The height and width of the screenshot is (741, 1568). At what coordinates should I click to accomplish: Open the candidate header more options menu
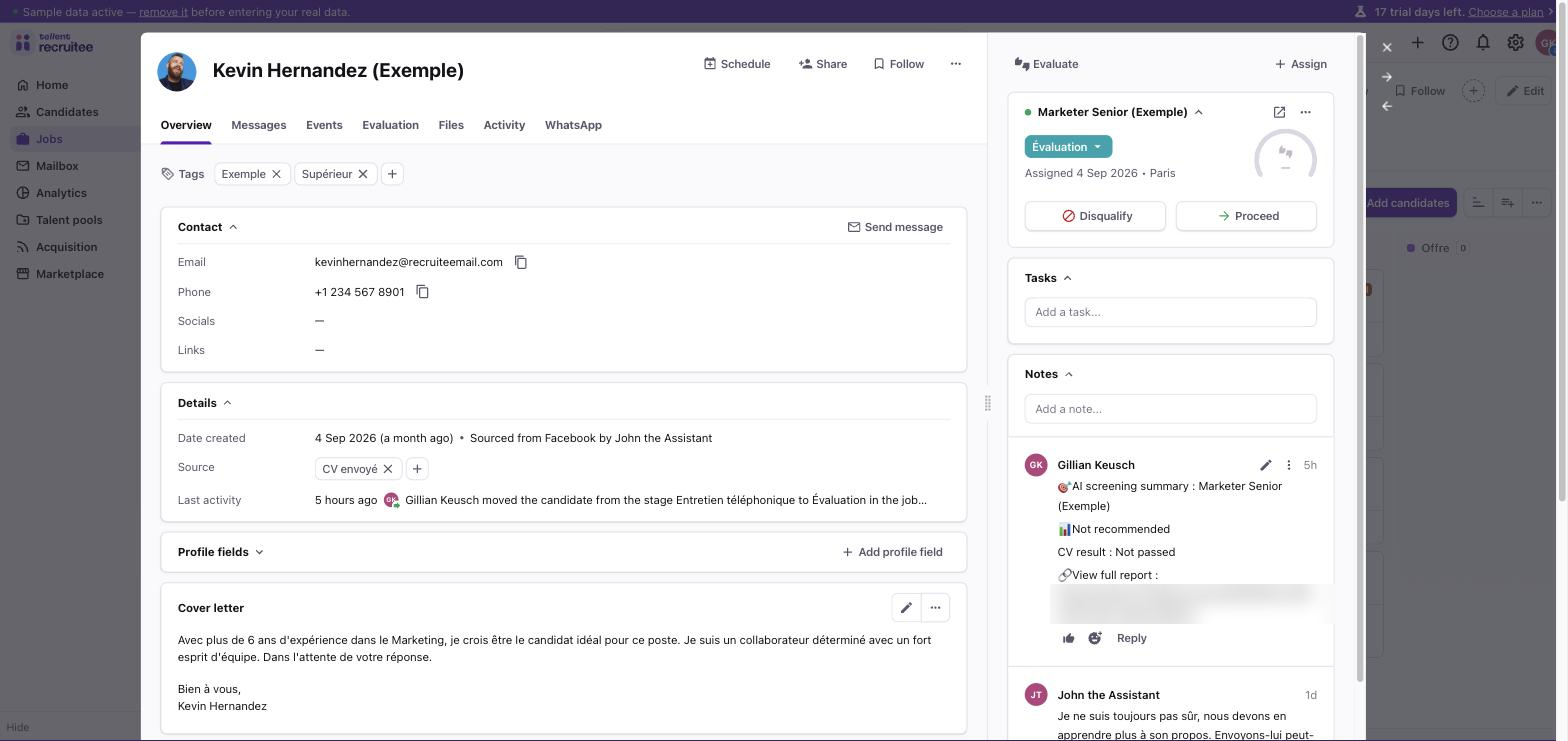pos(956,64)
